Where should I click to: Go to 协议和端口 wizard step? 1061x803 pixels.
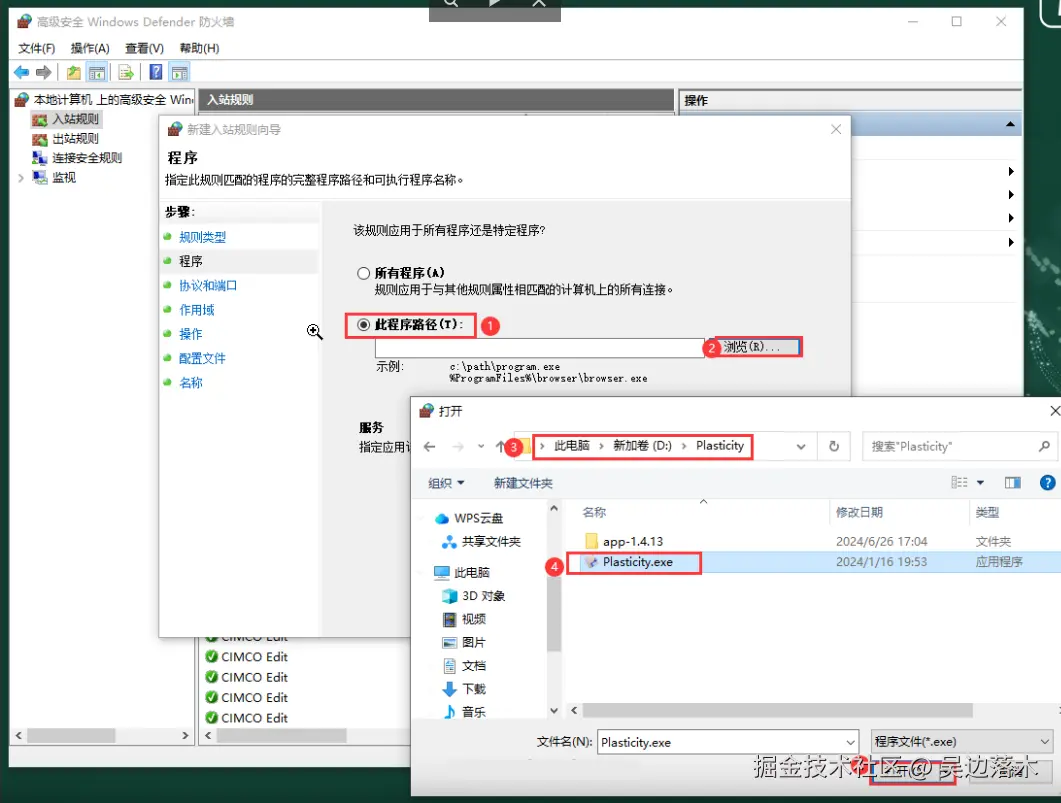(x=208, y=285)
